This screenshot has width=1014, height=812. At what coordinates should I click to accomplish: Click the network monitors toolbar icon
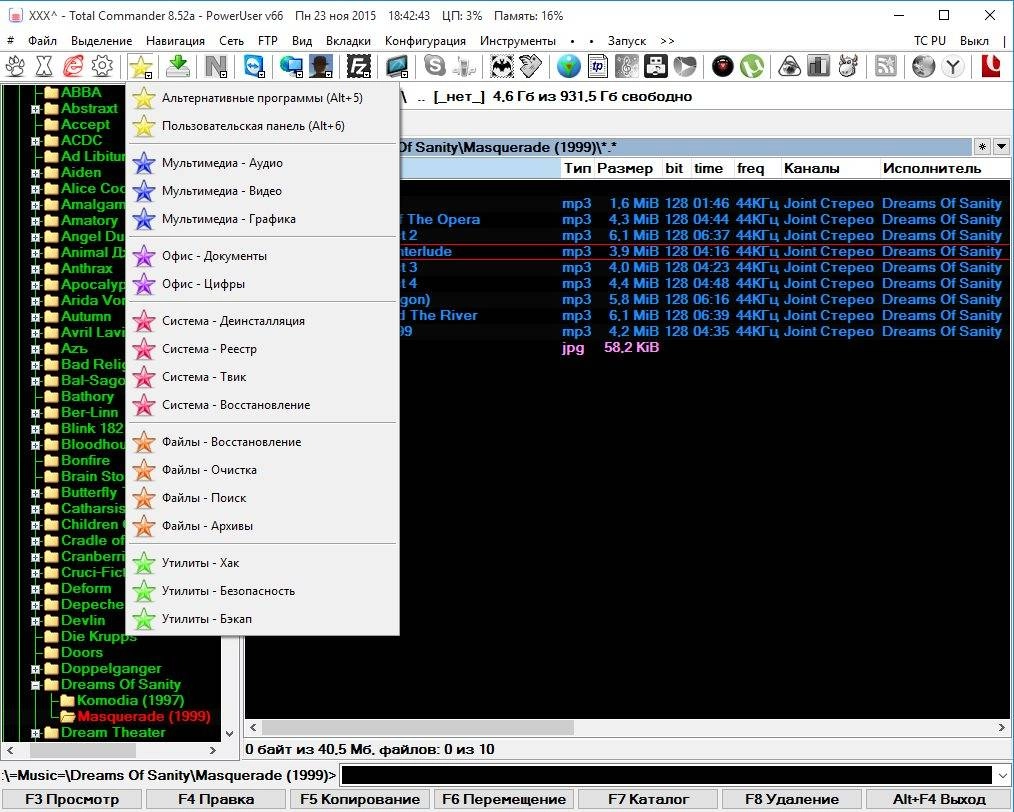pos(291,66)
